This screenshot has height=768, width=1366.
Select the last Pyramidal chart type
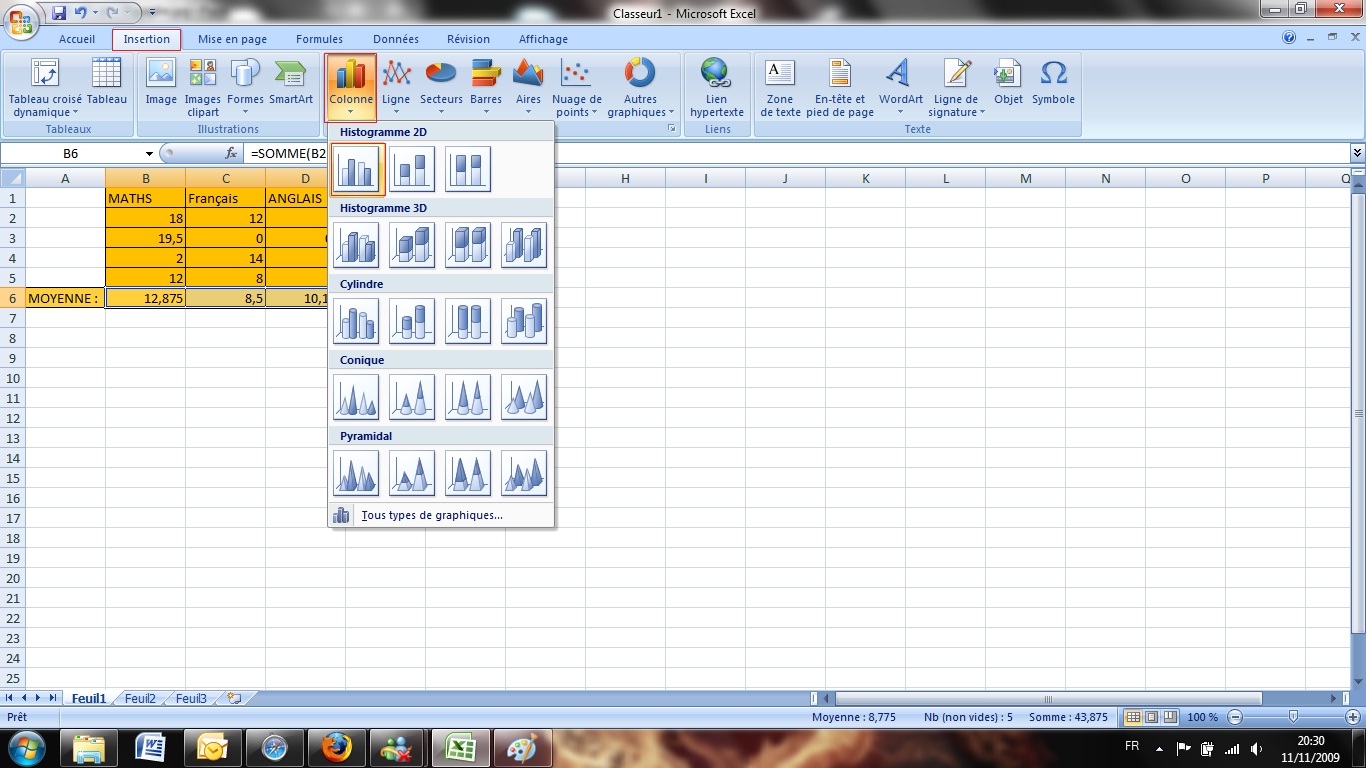coord(524,473)
